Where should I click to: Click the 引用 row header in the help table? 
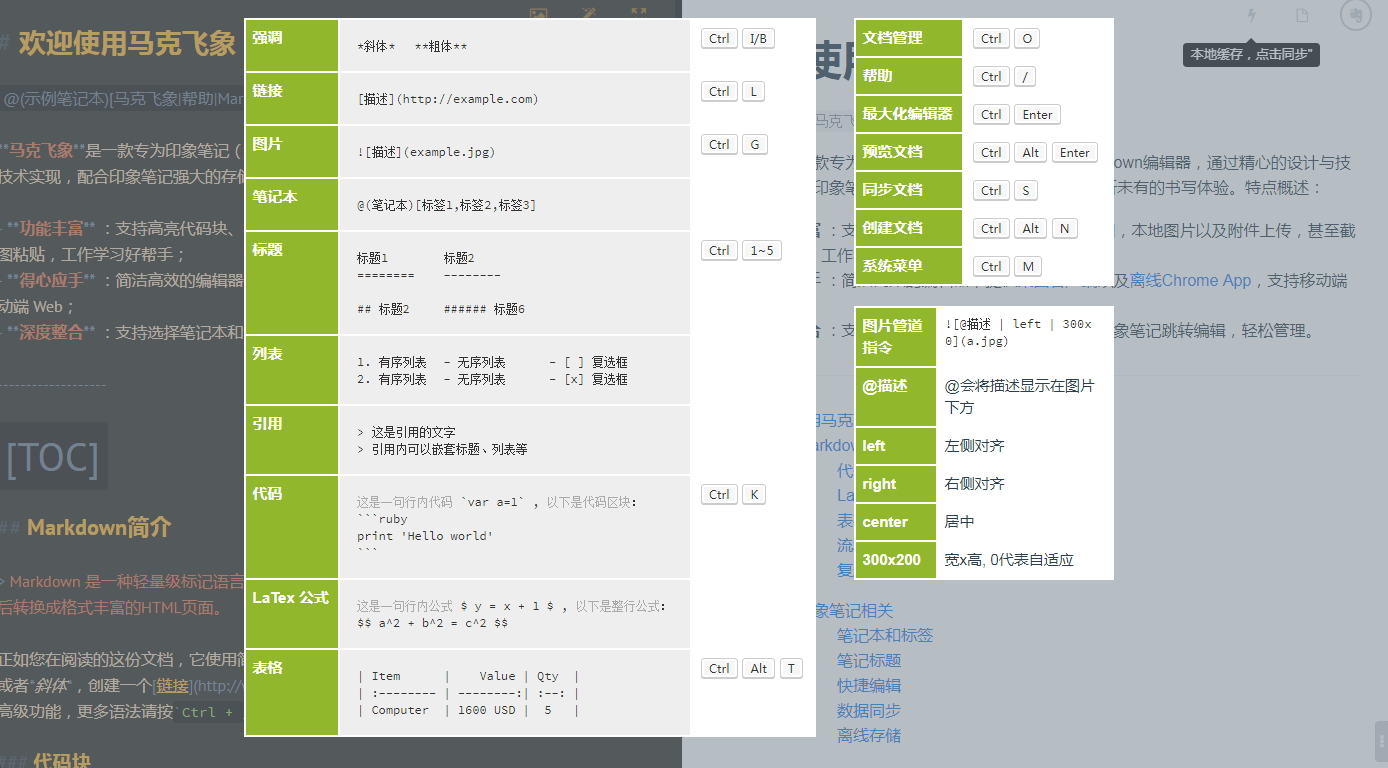point(292,440)
